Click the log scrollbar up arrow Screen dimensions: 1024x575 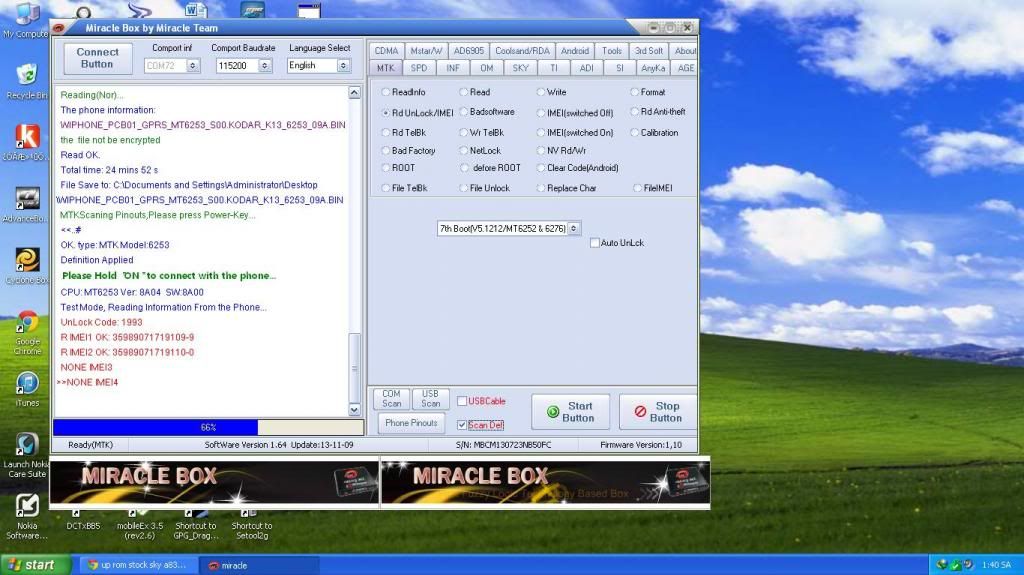(x=354, y=93)
